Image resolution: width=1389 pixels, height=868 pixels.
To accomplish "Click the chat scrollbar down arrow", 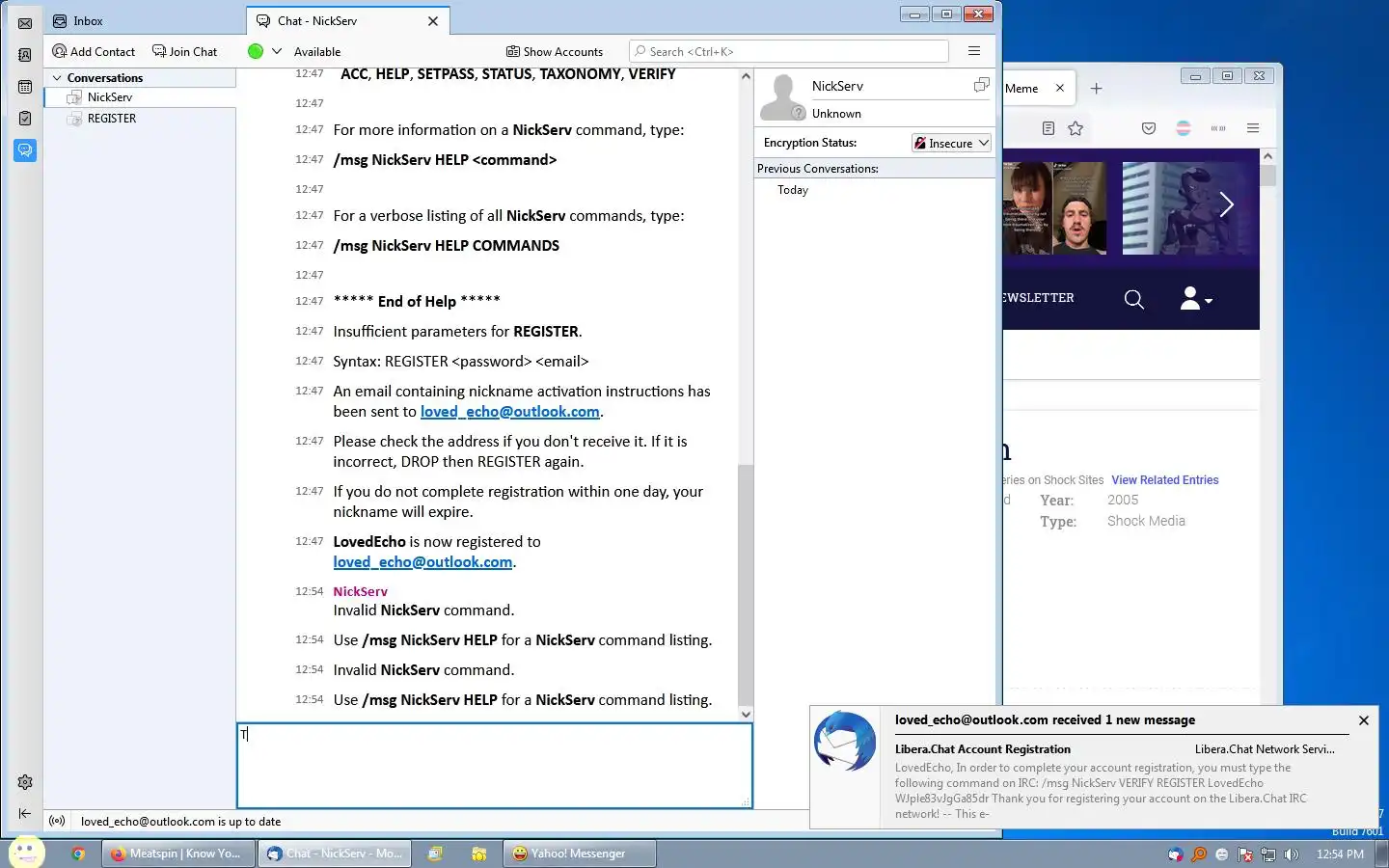I will pos(746,714).
